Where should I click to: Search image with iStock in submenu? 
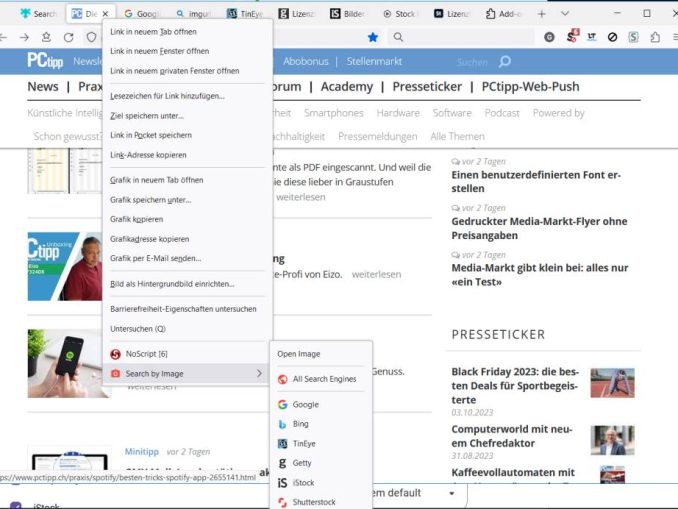320,483
